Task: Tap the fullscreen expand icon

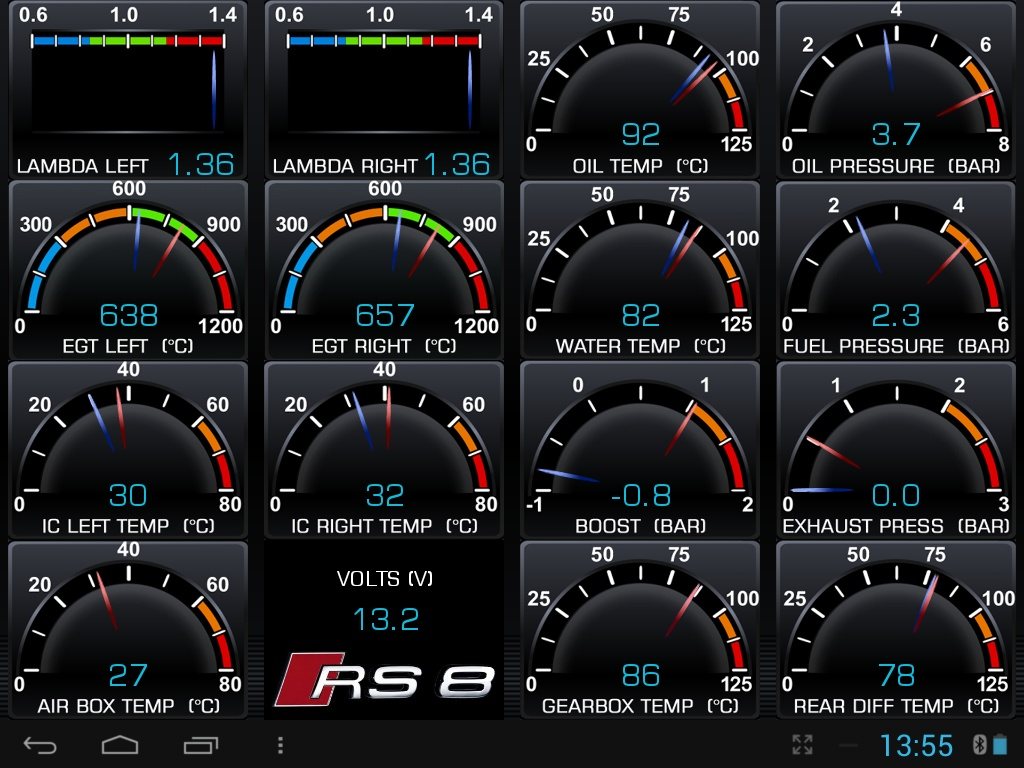Action: 802,744
